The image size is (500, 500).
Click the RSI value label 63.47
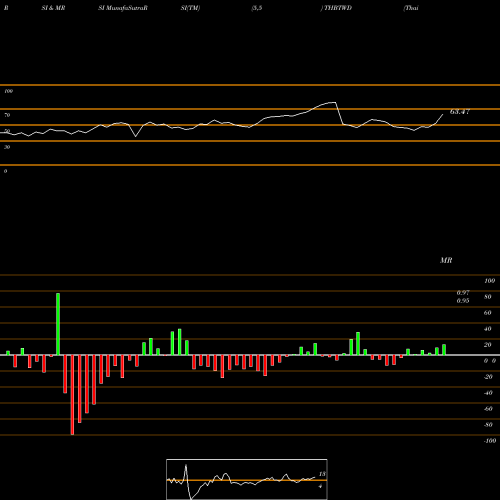pyautogui.click(x=460, y=112)
